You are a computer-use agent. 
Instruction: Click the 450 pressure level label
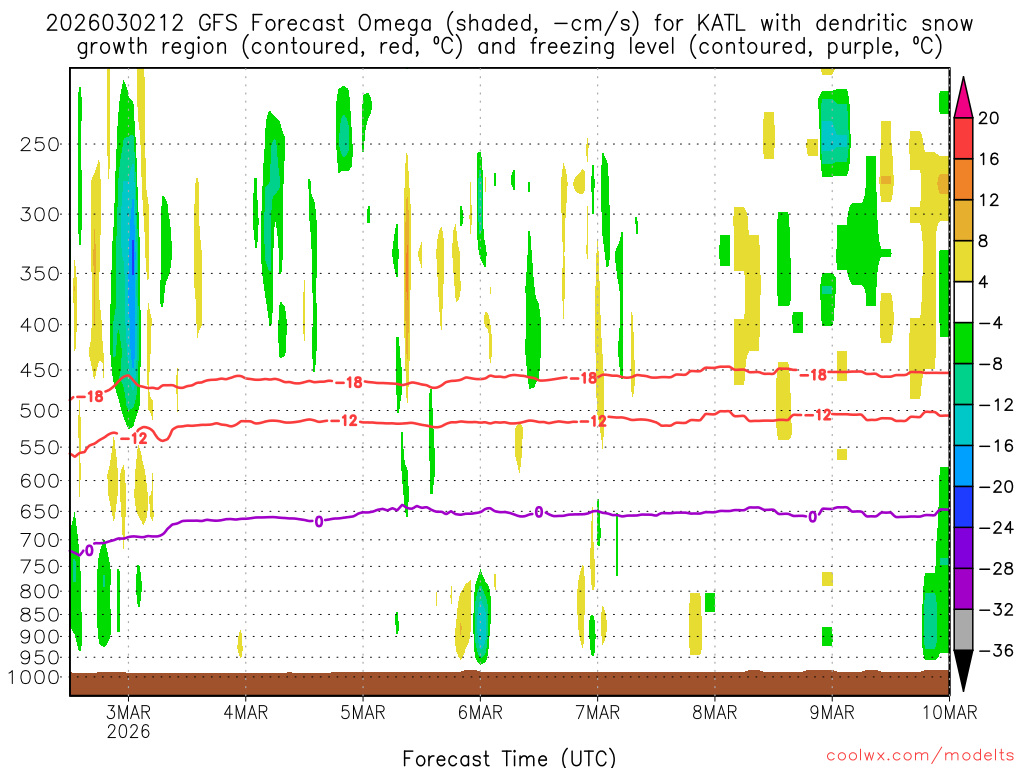[40, 370]
